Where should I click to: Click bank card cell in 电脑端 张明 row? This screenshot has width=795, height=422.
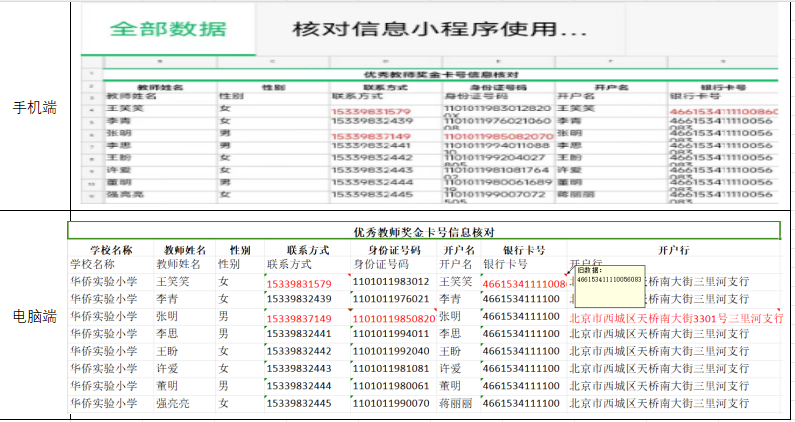[x=521, y=316]
